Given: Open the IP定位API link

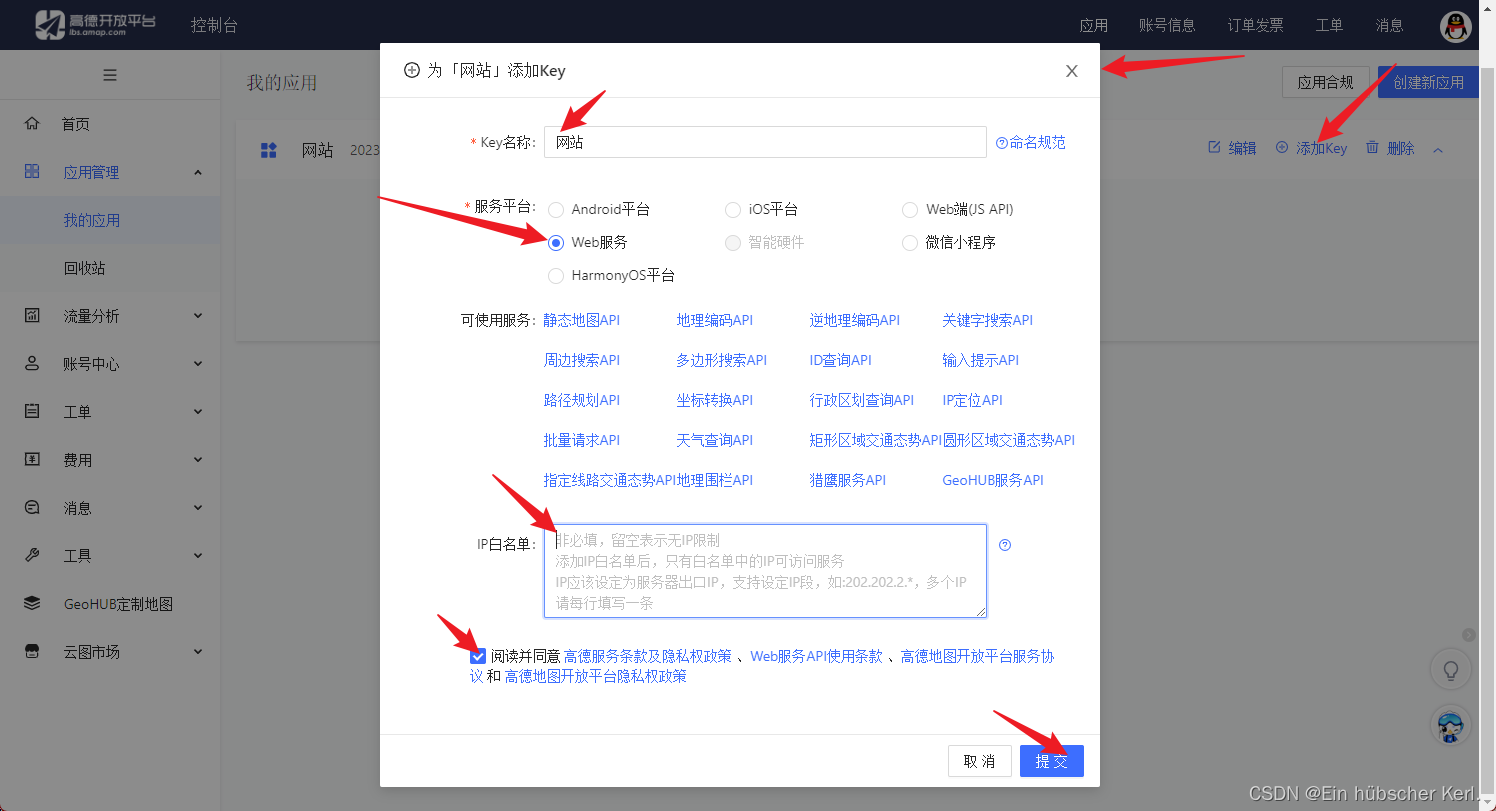Looking at the screenshot, I should tap(972, 400).
